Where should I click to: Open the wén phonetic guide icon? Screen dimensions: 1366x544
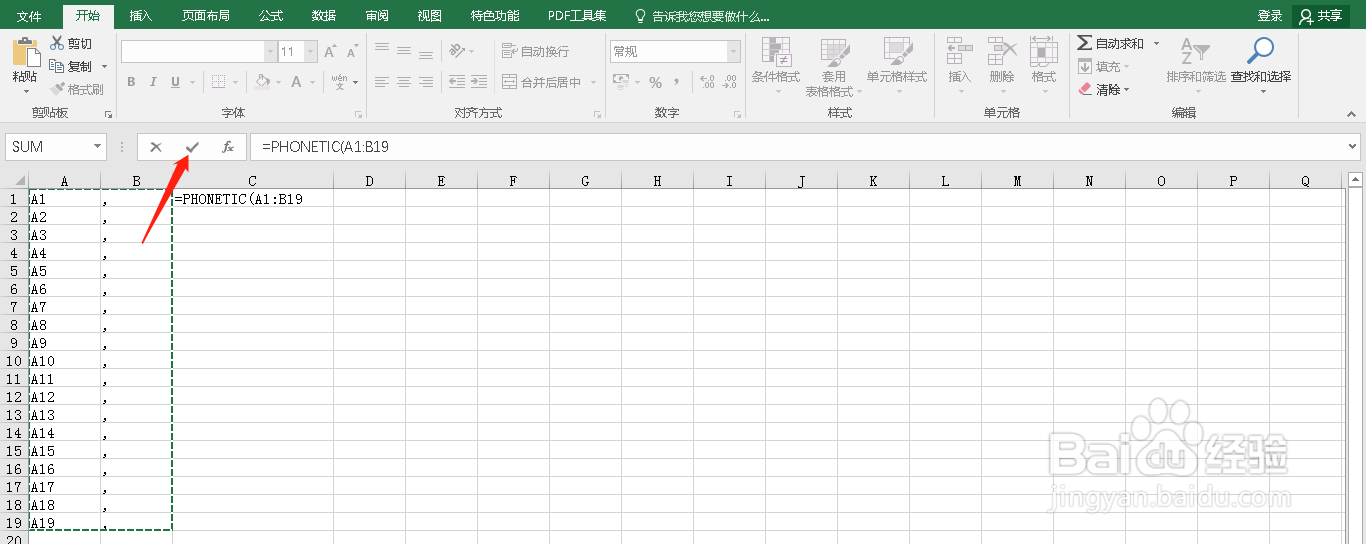coord(339,81)
